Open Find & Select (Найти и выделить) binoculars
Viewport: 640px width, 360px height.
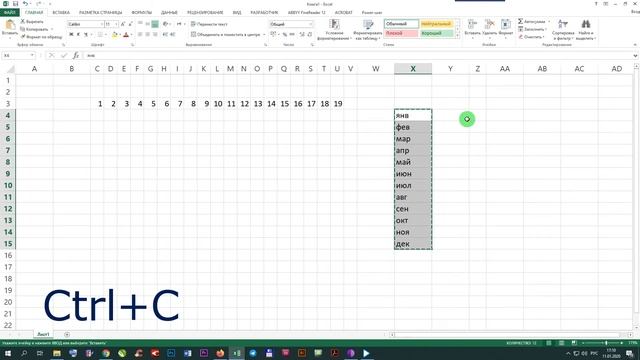click(x=586, y=29)
